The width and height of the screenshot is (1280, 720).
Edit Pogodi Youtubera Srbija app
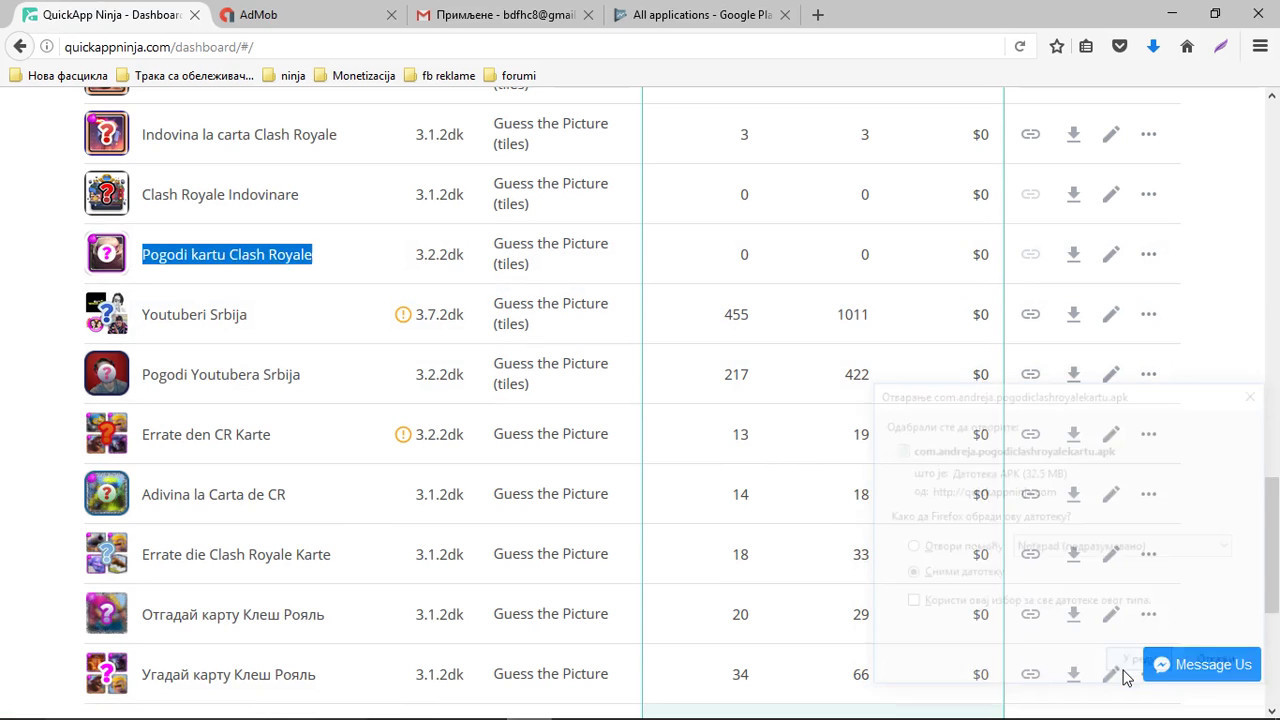point(1111,374)
